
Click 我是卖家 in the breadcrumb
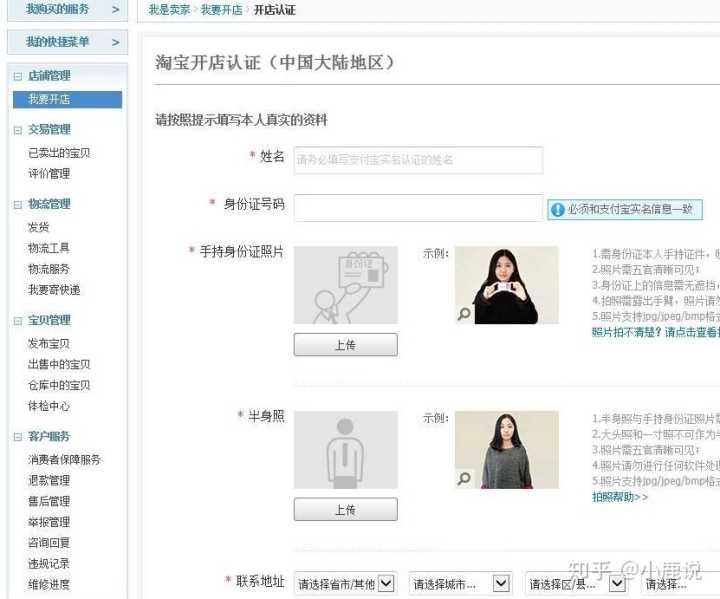point(169,10)
